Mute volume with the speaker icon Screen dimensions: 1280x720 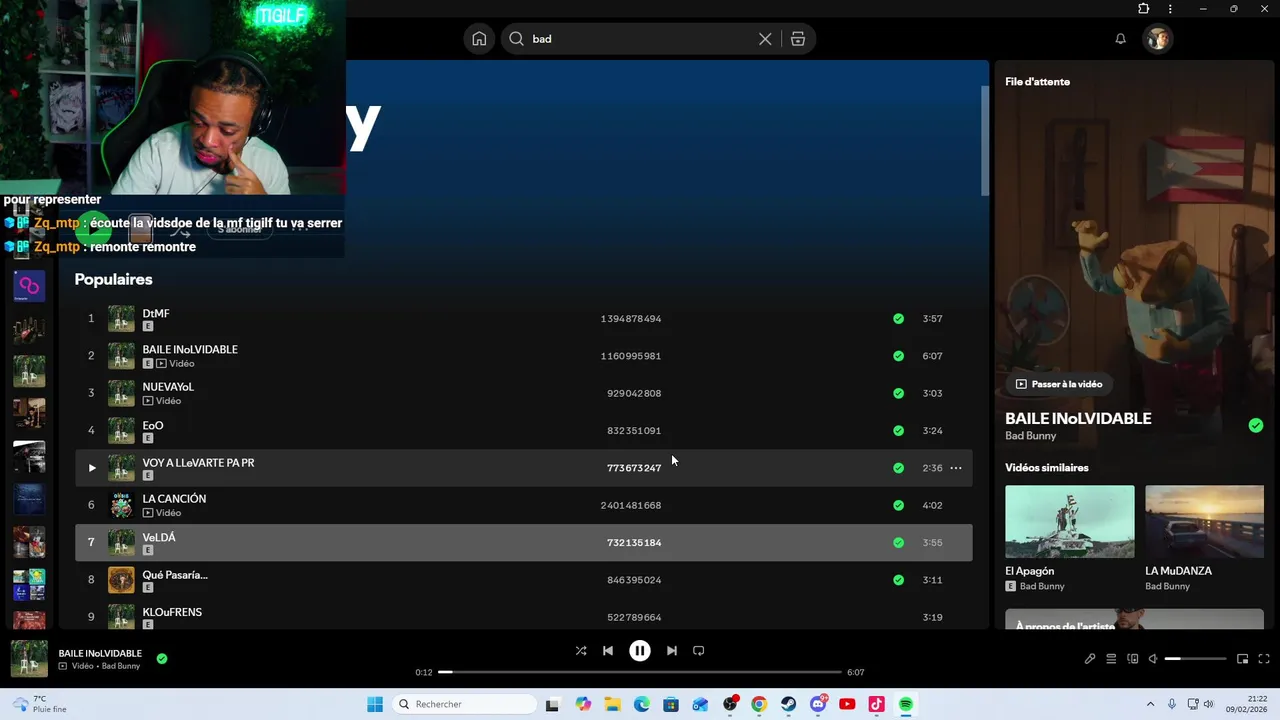click(x=1153, y=659)
